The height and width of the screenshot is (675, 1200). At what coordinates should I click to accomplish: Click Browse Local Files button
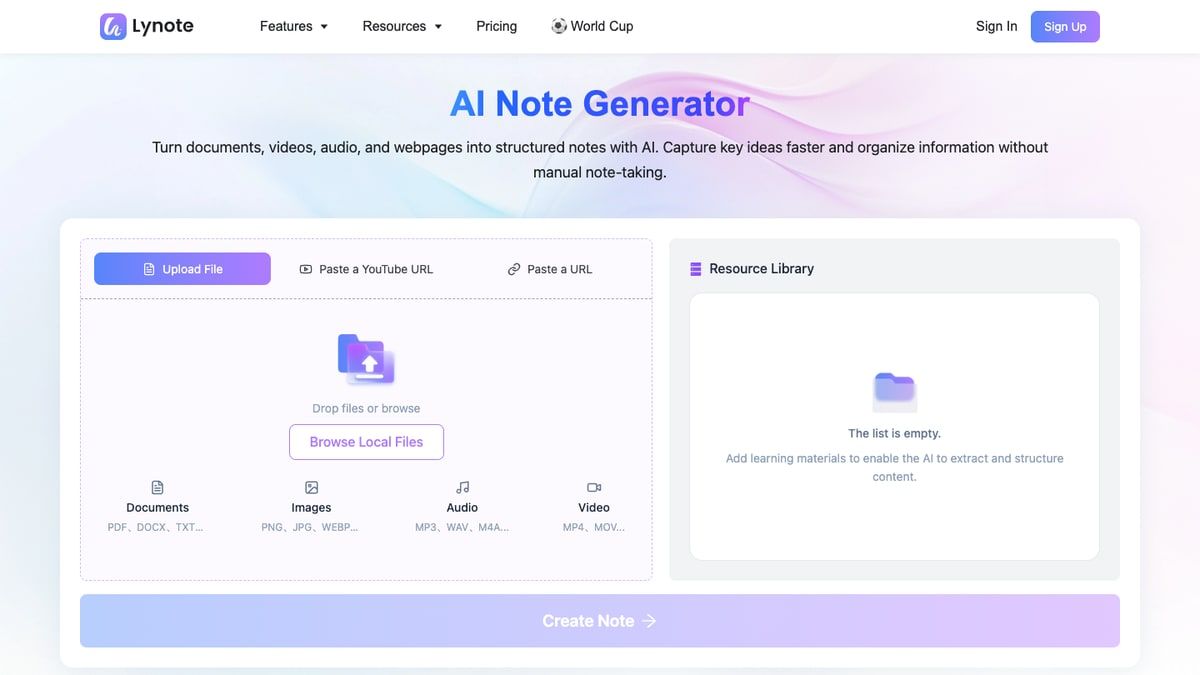pos(366,442)
